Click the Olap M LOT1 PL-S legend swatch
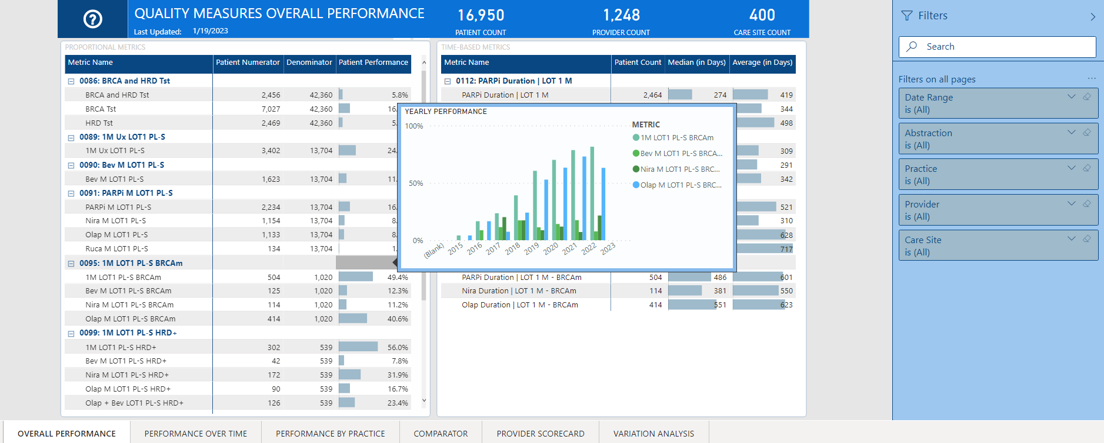This screenshot has height=443, width=1104. point(636,185)
